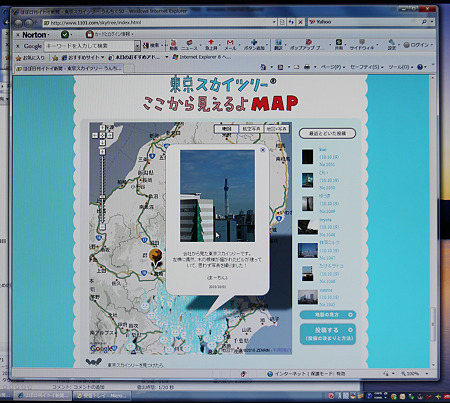Open the address bar history dropdown
450x403 pixels.
tap(274, 22)
